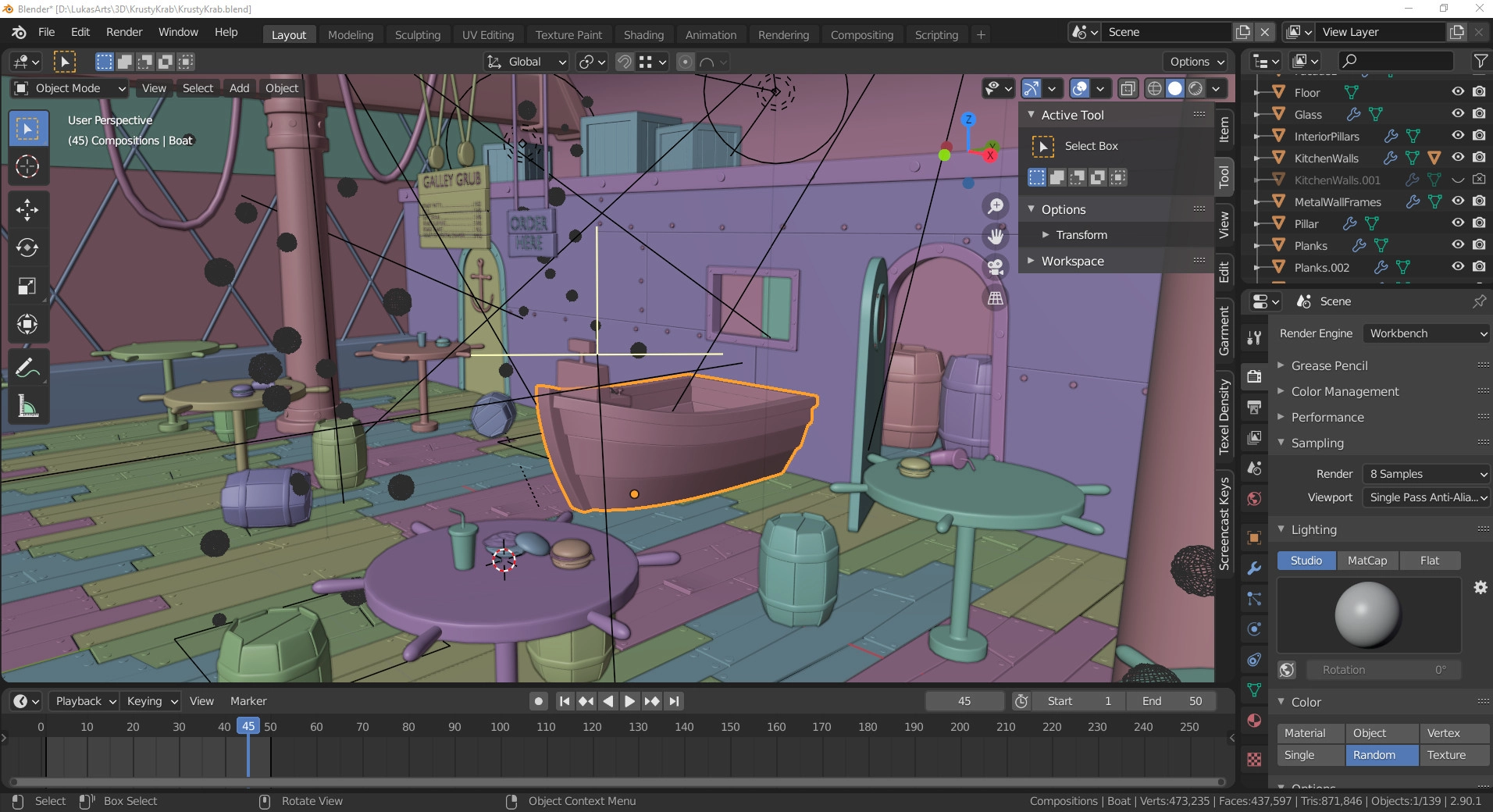This screenshot has height=812, width=1493.
Task: Open the Render Engine dropdown
Action: click(x=1427, y=333)
